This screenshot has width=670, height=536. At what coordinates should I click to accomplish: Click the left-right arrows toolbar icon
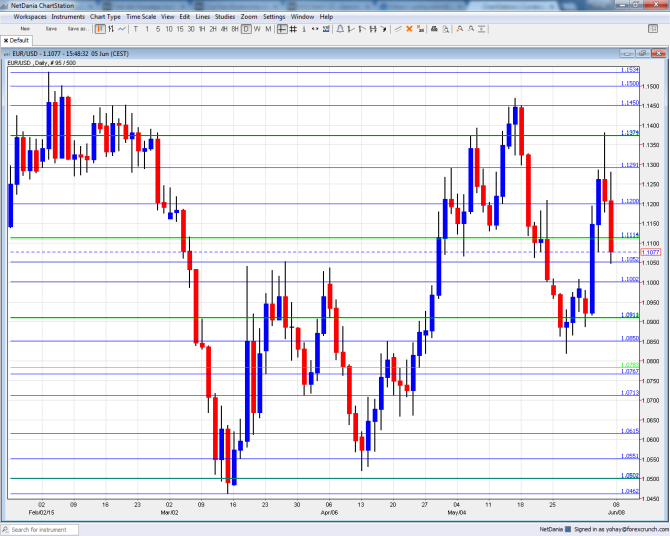click(x=315, y=29)
